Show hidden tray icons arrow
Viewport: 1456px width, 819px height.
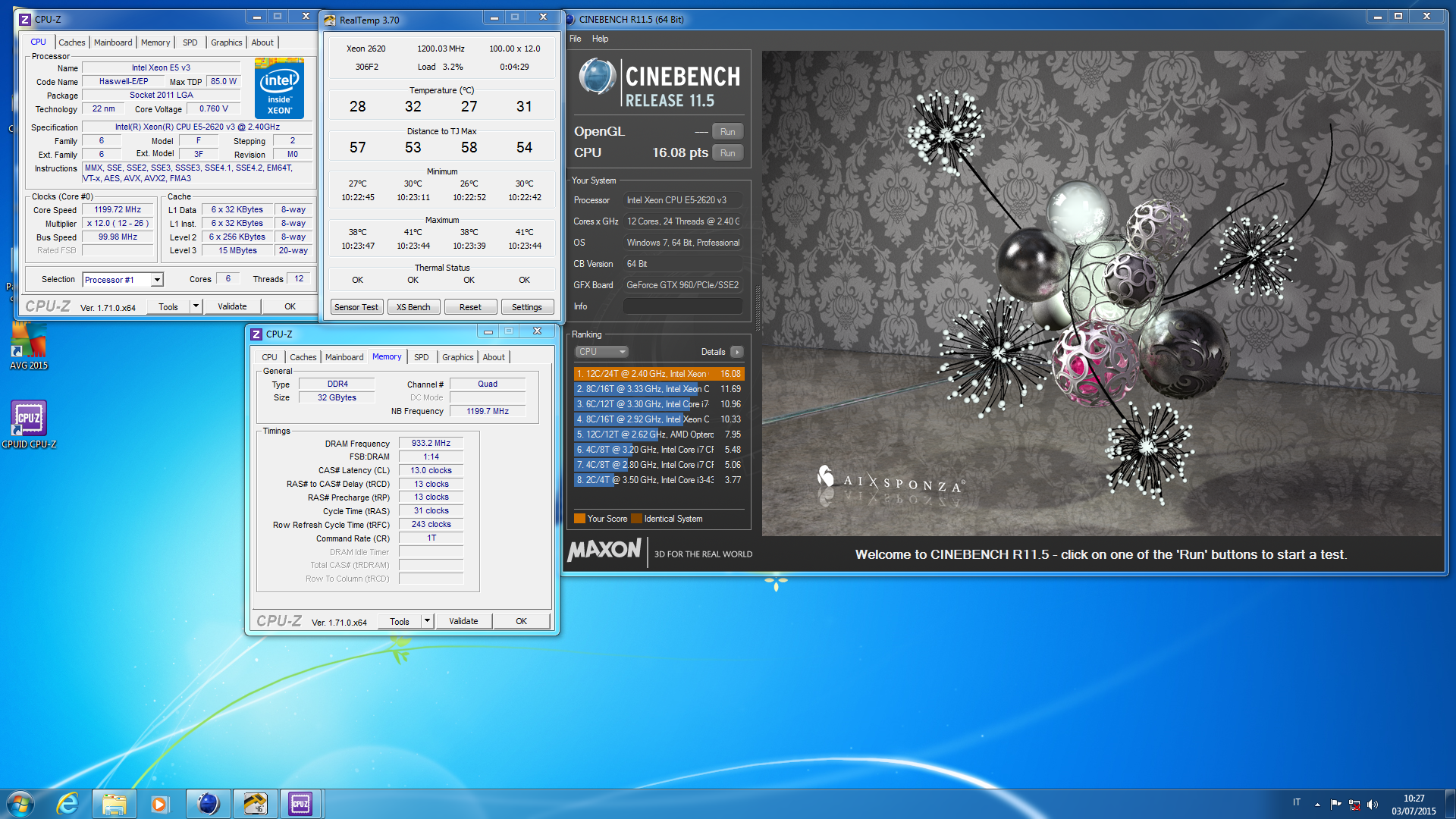(x=1317, y=804)
